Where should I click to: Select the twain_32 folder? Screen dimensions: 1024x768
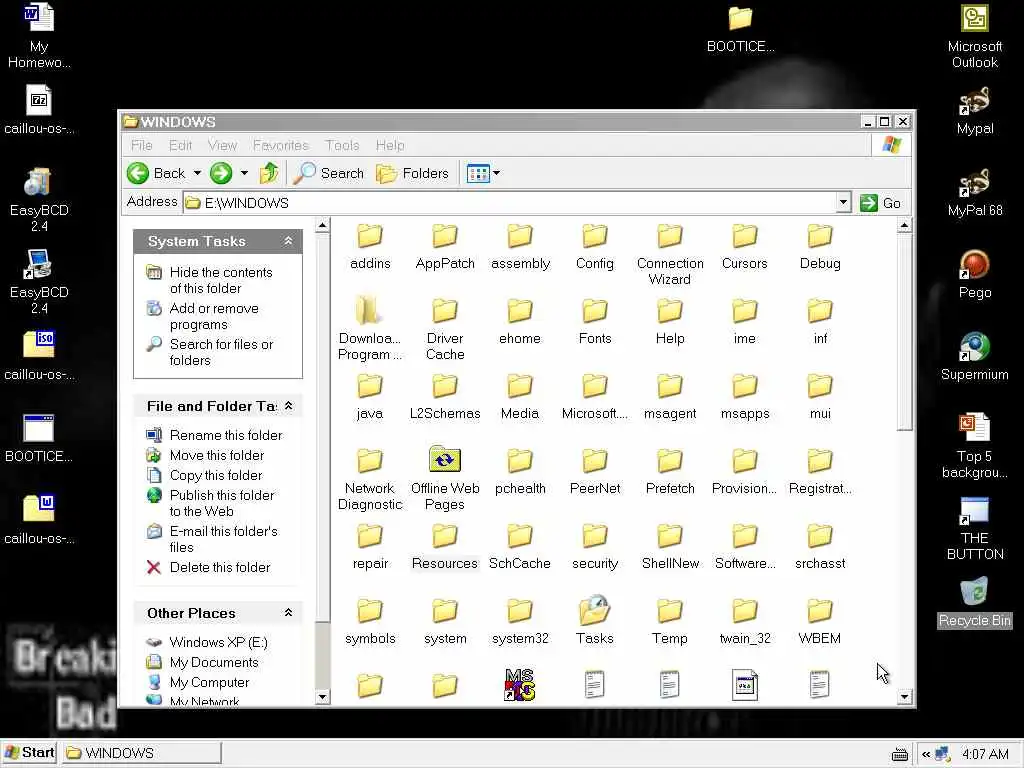[744, 620]
